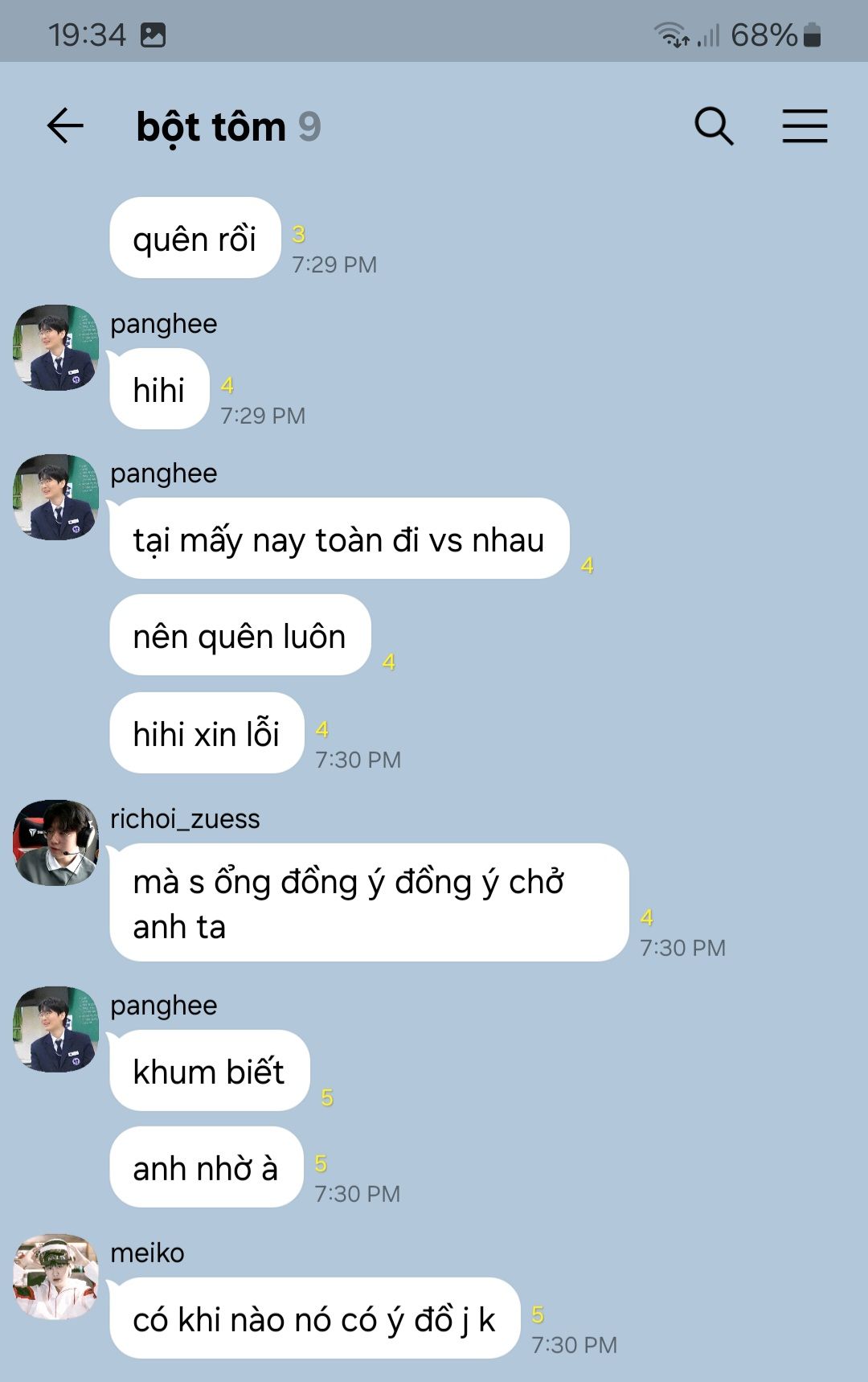
Task: Open meiko's profile avatar
Action: (56, 1277)
